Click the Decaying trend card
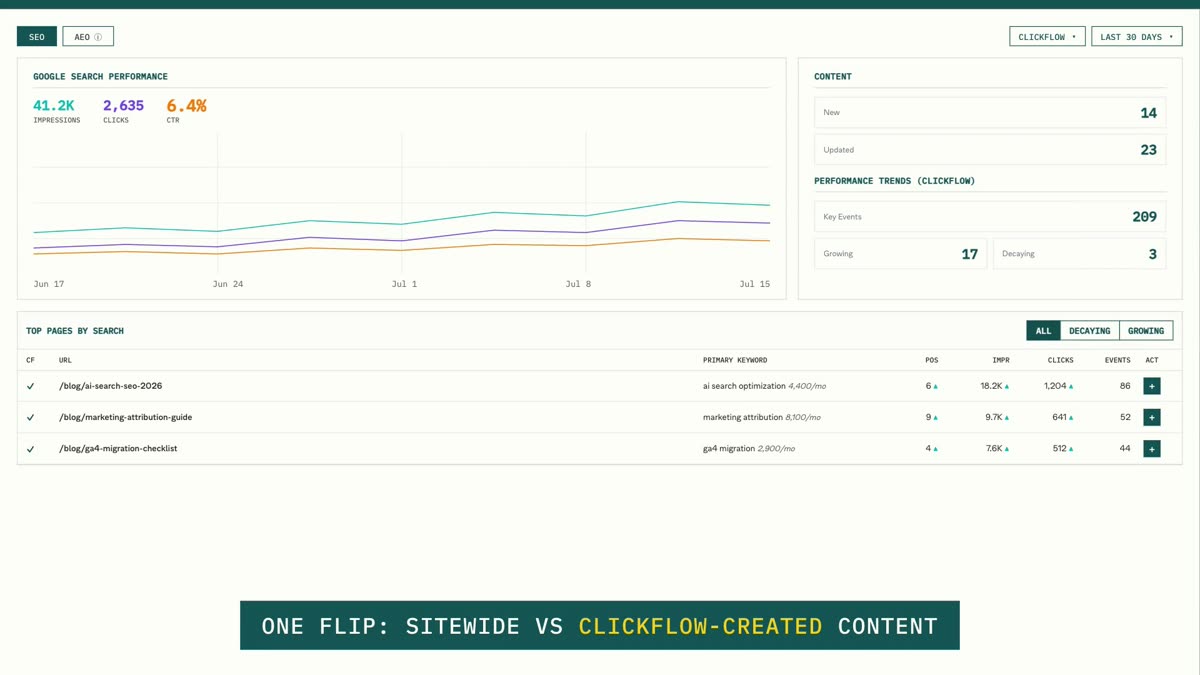Viewport: 1200px width, 675px height. pyautogui.click(x=1080, y=254)
